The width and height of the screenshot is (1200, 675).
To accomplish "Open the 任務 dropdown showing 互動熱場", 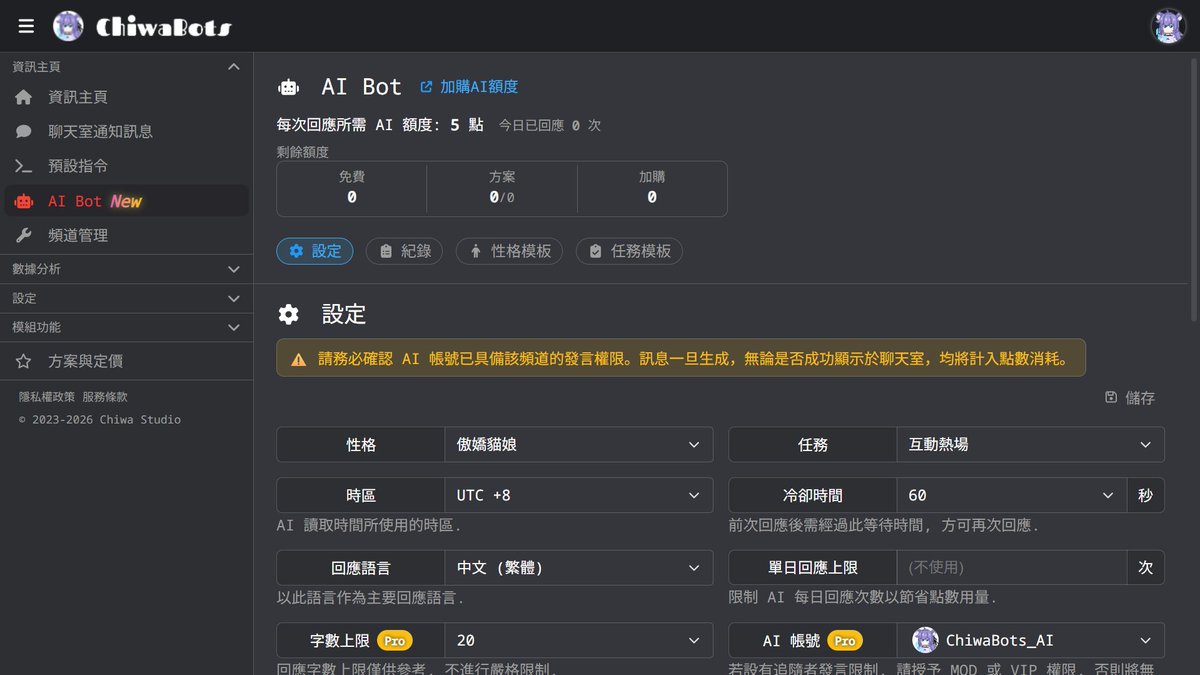I will point(1031,444).
